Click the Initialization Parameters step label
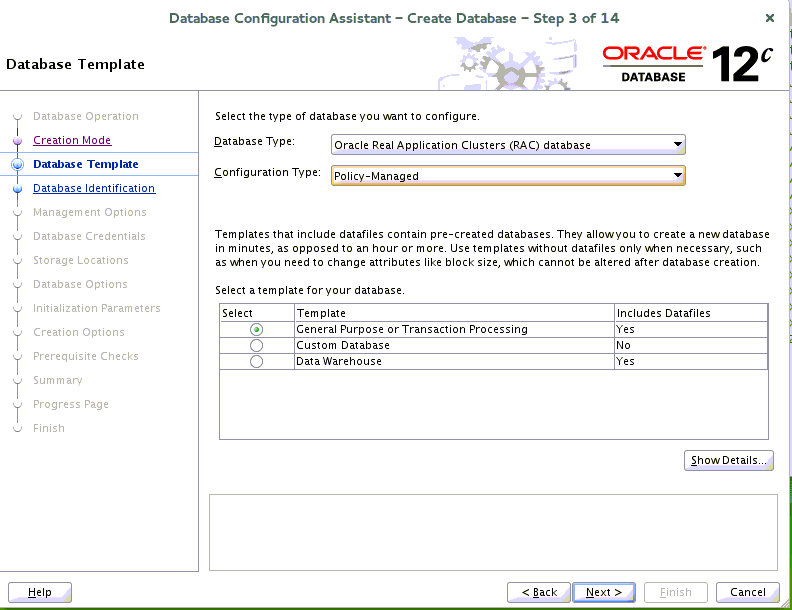792x610 pixels. [96, 308]
